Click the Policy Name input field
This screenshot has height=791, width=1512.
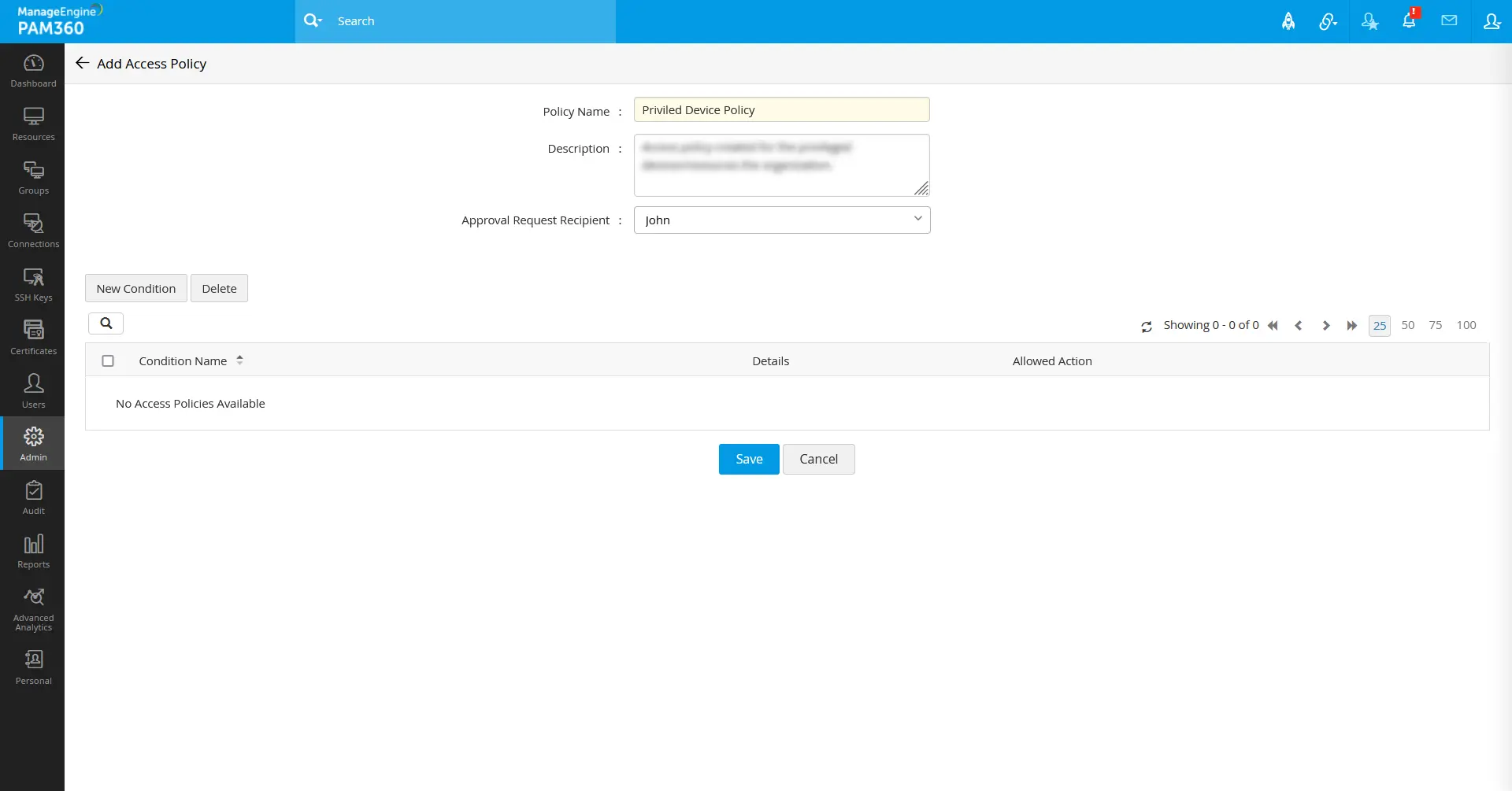(x=782, y=109)
